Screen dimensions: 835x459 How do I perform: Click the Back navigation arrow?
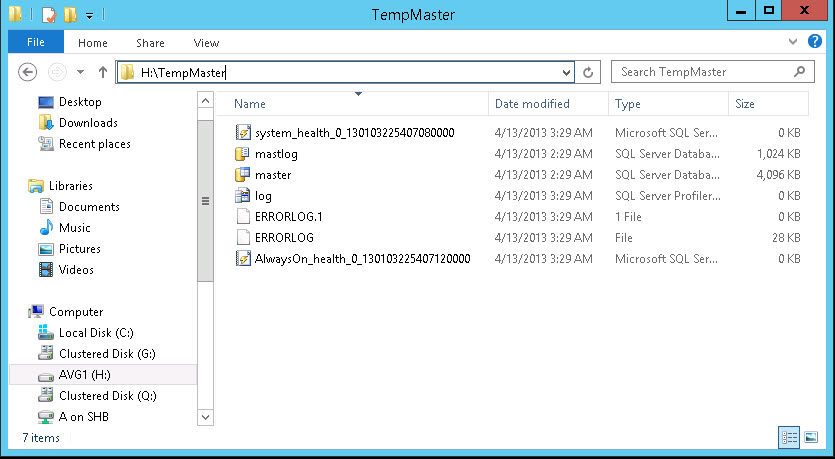click(x=28, y=72)
